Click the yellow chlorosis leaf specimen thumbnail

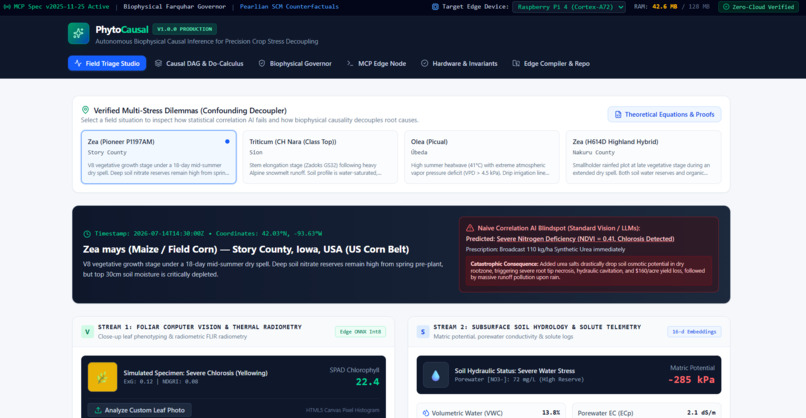102,377
